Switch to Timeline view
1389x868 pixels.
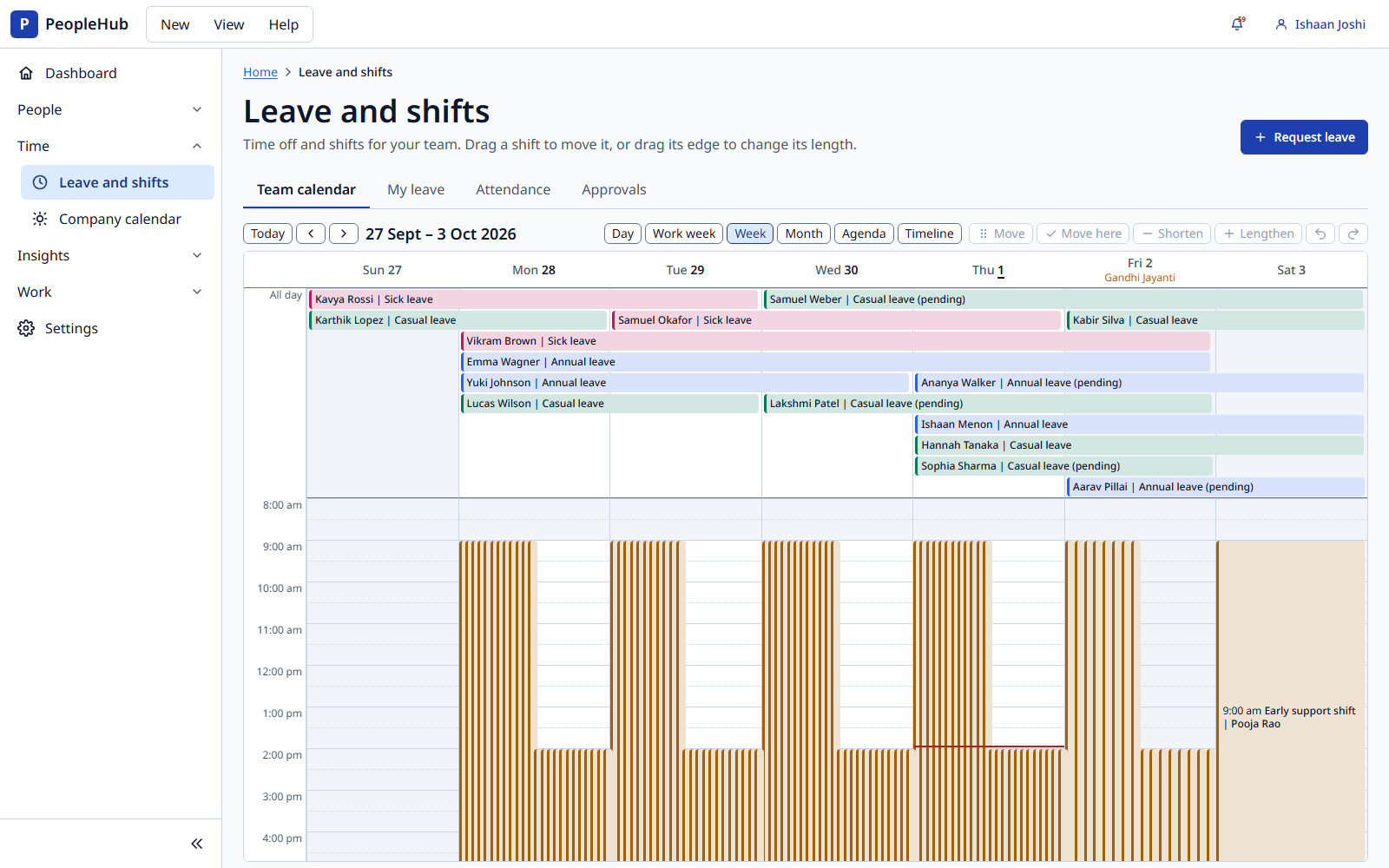pos(930,233)
